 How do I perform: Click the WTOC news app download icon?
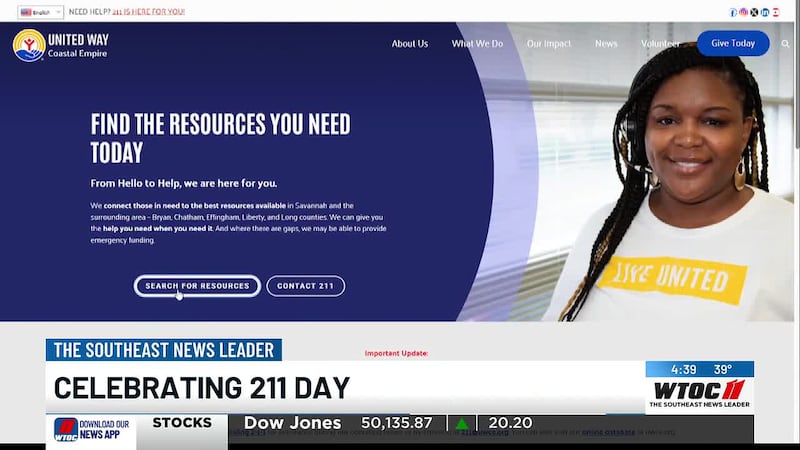pyautogui.click(x=66, y=430)
